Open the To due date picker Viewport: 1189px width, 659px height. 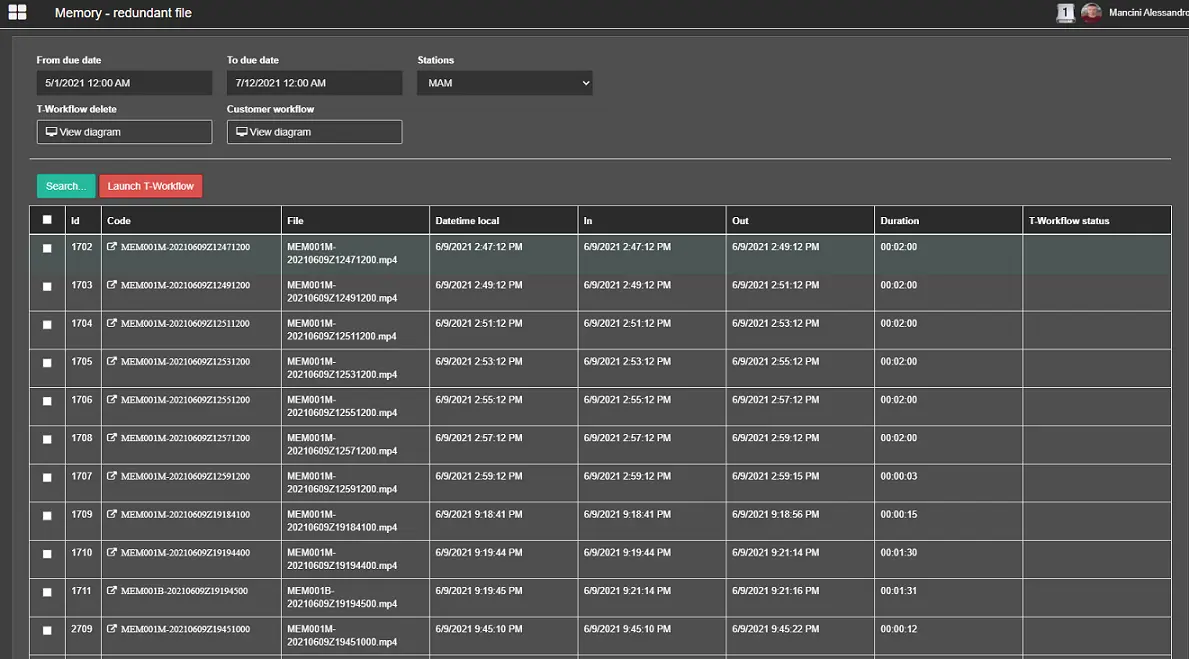[x=314, y=83]
